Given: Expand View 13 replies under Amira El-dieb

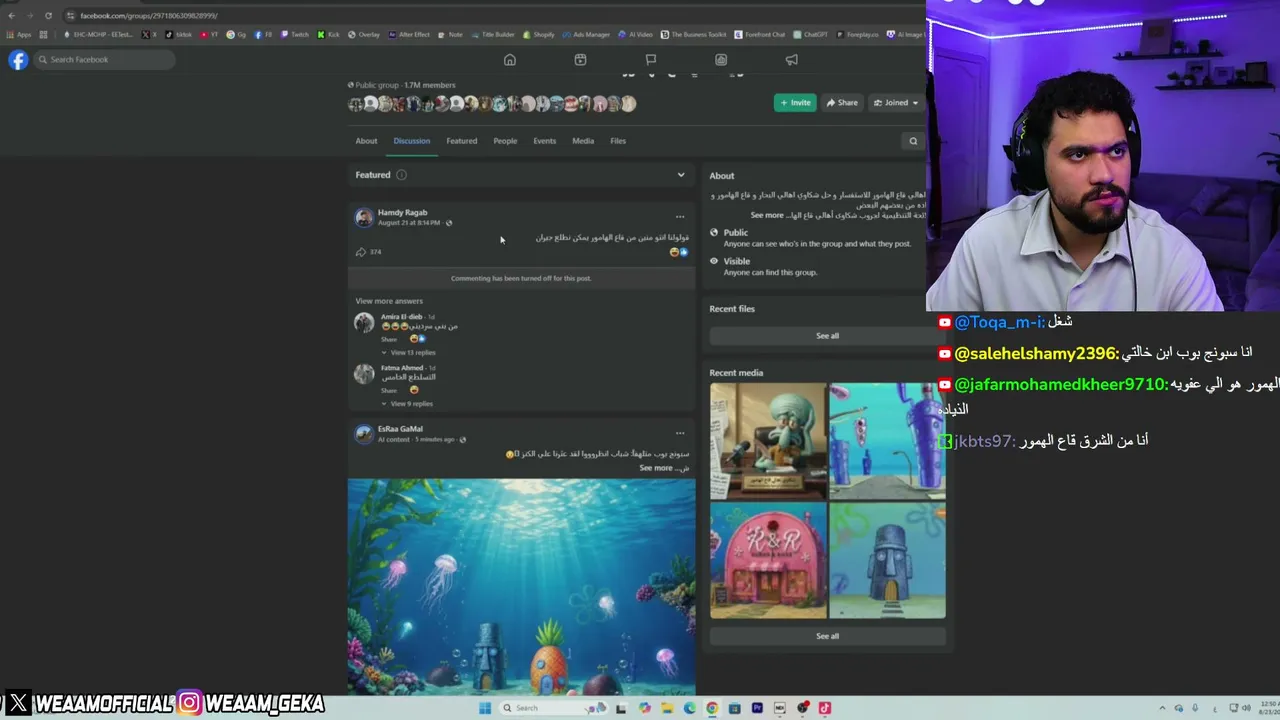Looking at the screenshot, I should [x=409, y=353].
